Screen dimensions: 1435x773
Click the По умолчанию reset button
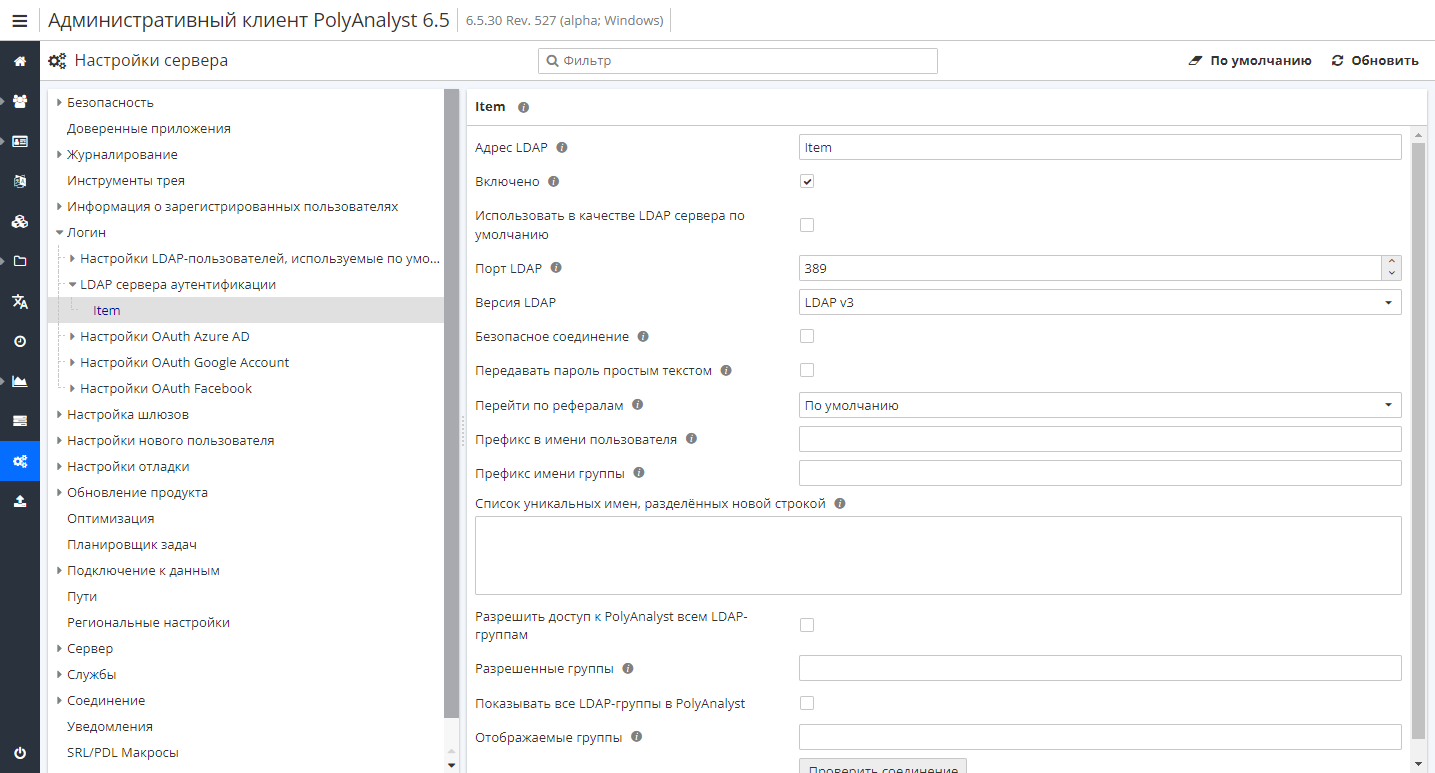coord(1250,61)
